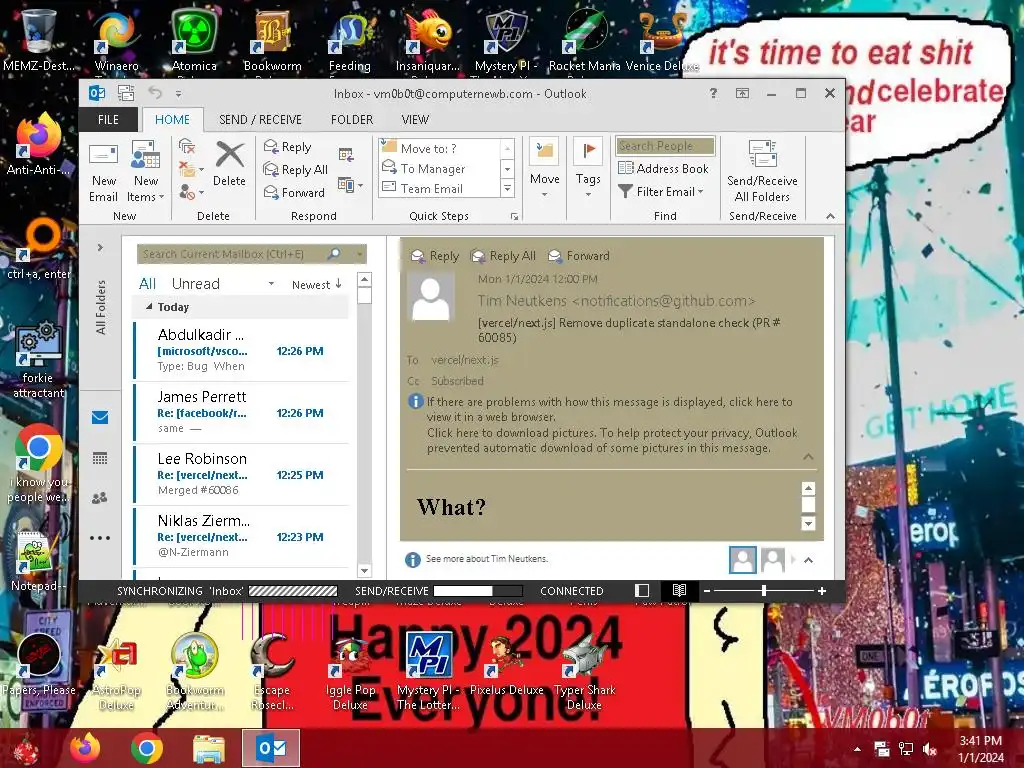Click the Undo icon in the title bar
The height and width of the screenshot is (768, 1024).
pos(155,93)
